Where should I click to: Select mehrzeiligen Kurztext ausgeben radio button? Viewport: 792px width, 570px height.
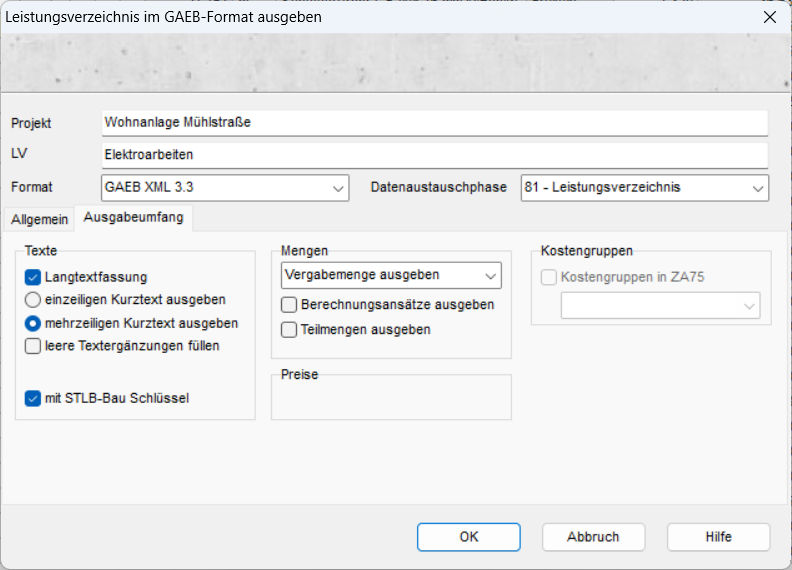click(x=33, y=323)
